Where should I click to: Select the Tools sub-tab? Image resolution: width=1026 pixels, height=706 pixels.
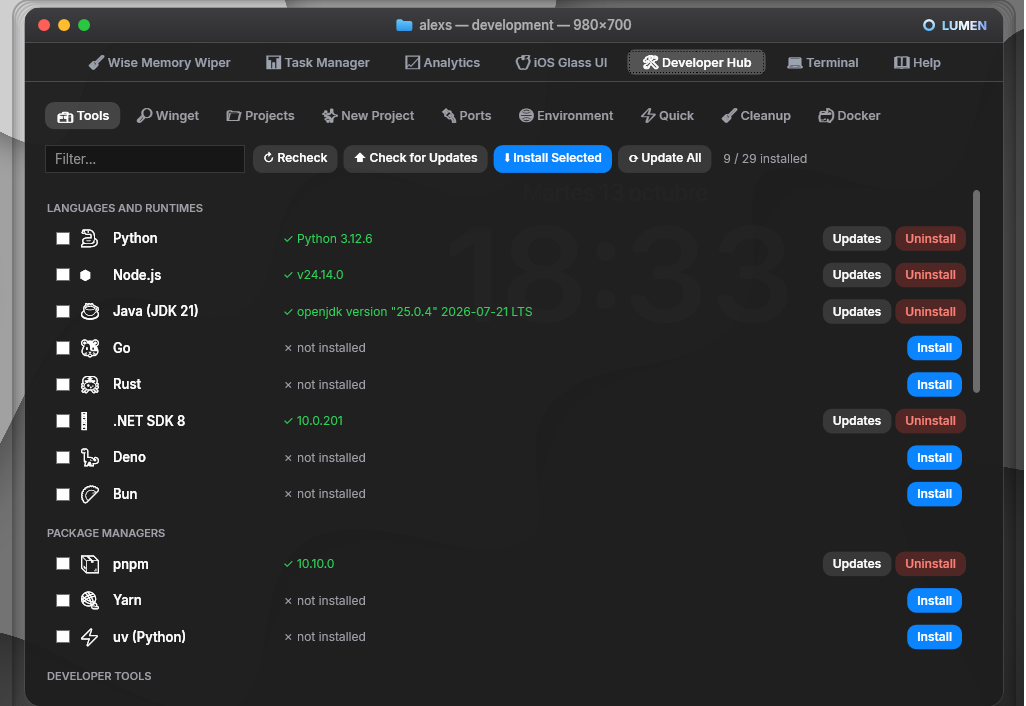(82, 116)
